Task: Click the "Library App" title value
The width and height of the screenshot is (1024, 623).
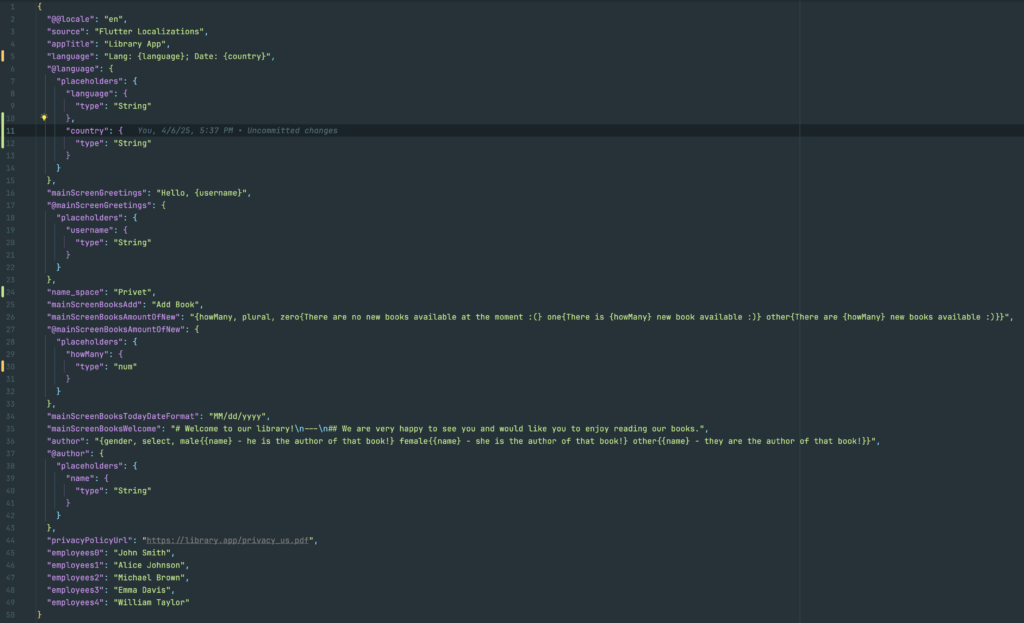Action: (136, 44)
